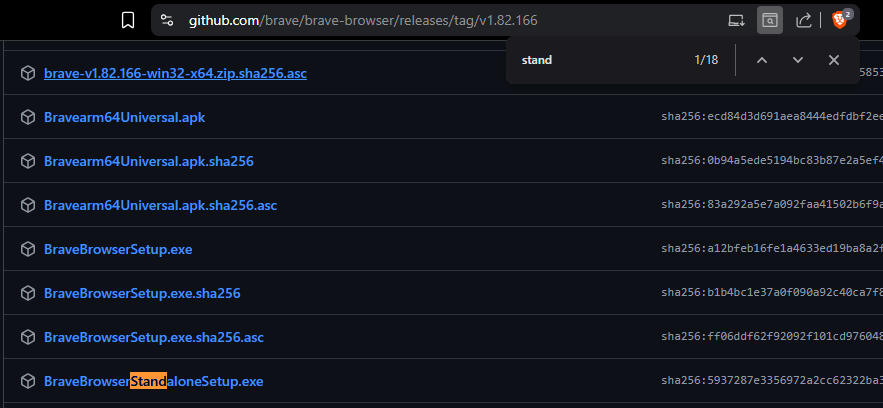Screen dimensions: 883x408
Task: Download Bravearm64Universal.apk.sha256
Action: (149, 162)
